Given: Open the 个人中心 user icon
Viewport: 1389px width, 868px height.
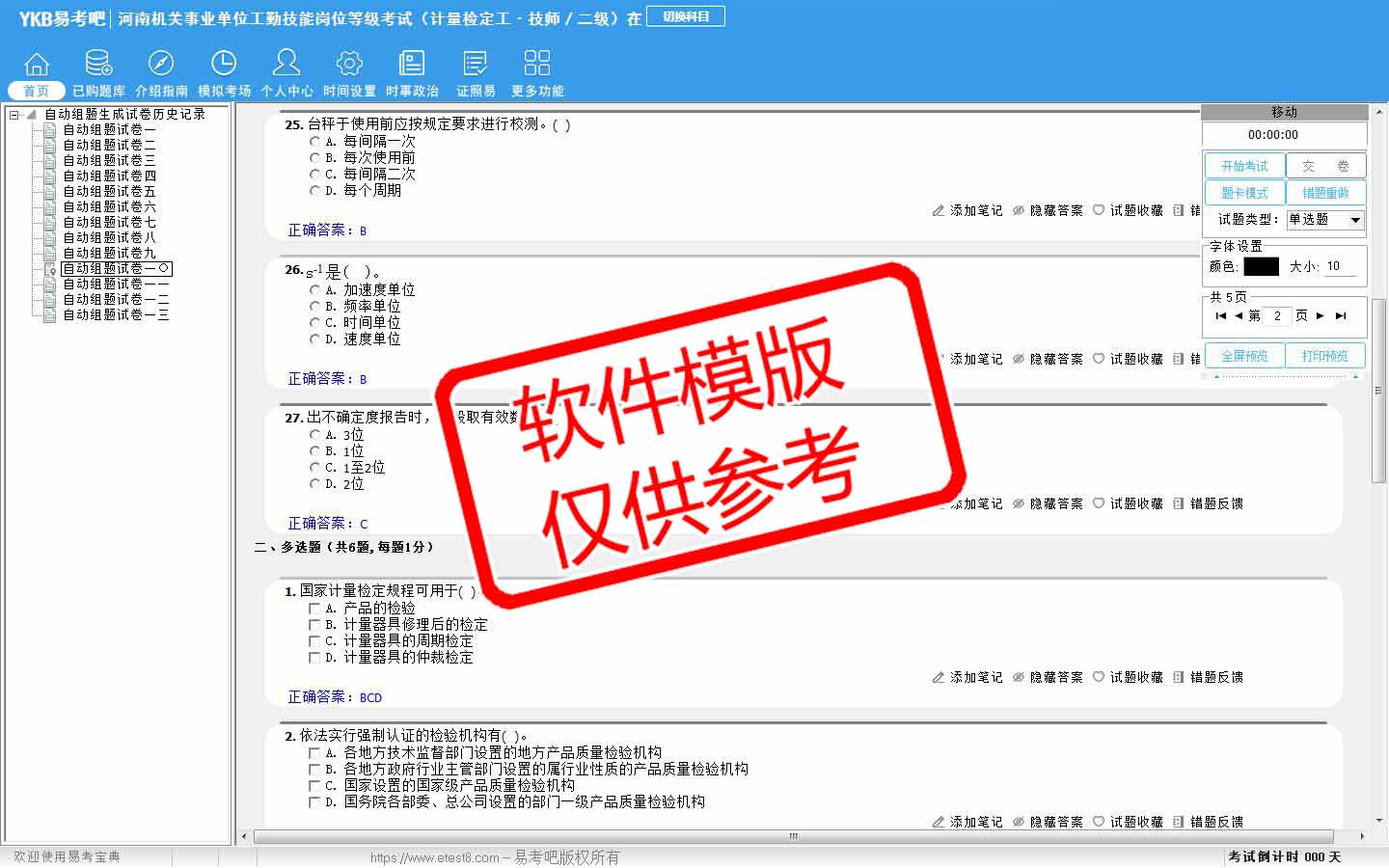Looking at the screenshot, I should [286, 65].
